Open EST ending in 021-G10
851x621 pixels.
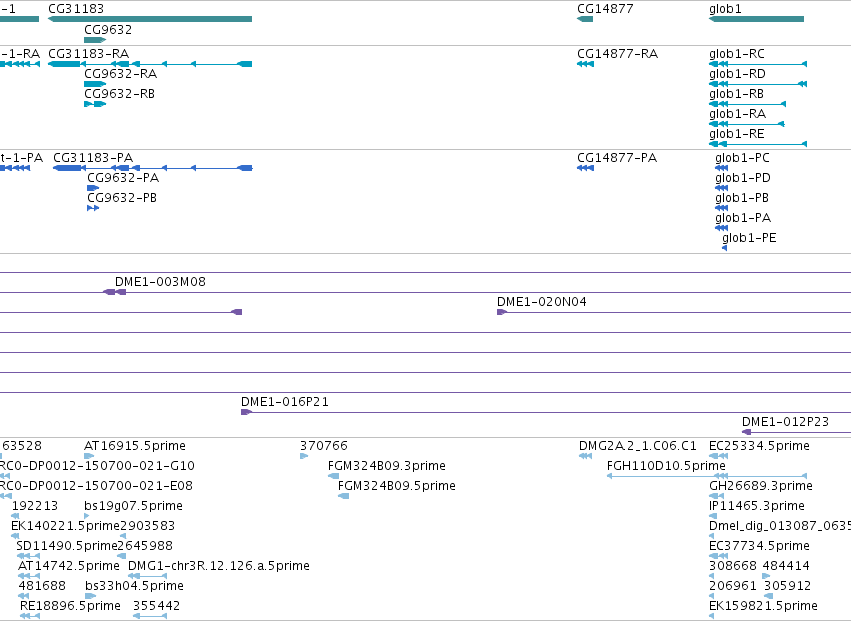click(x=97, y=466)
